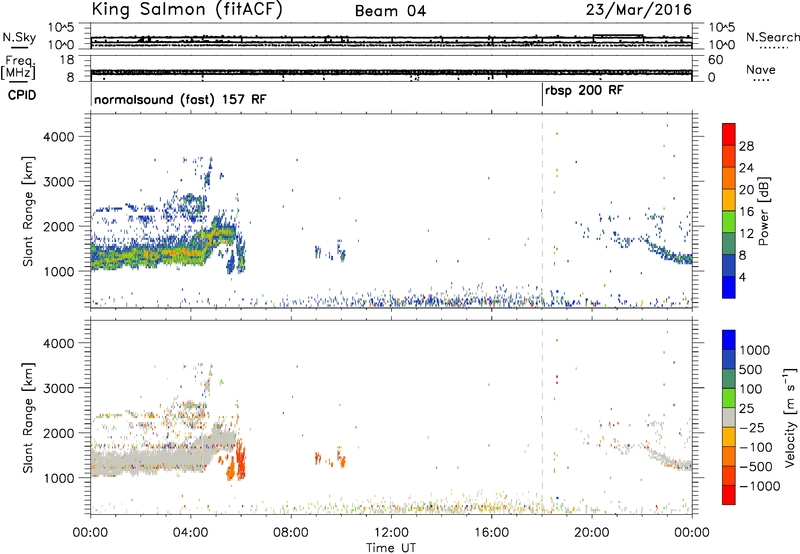Click the '28' label on power colorbar
The height and width of the screenshot is (554, 800).
click(x=746, y=146)
